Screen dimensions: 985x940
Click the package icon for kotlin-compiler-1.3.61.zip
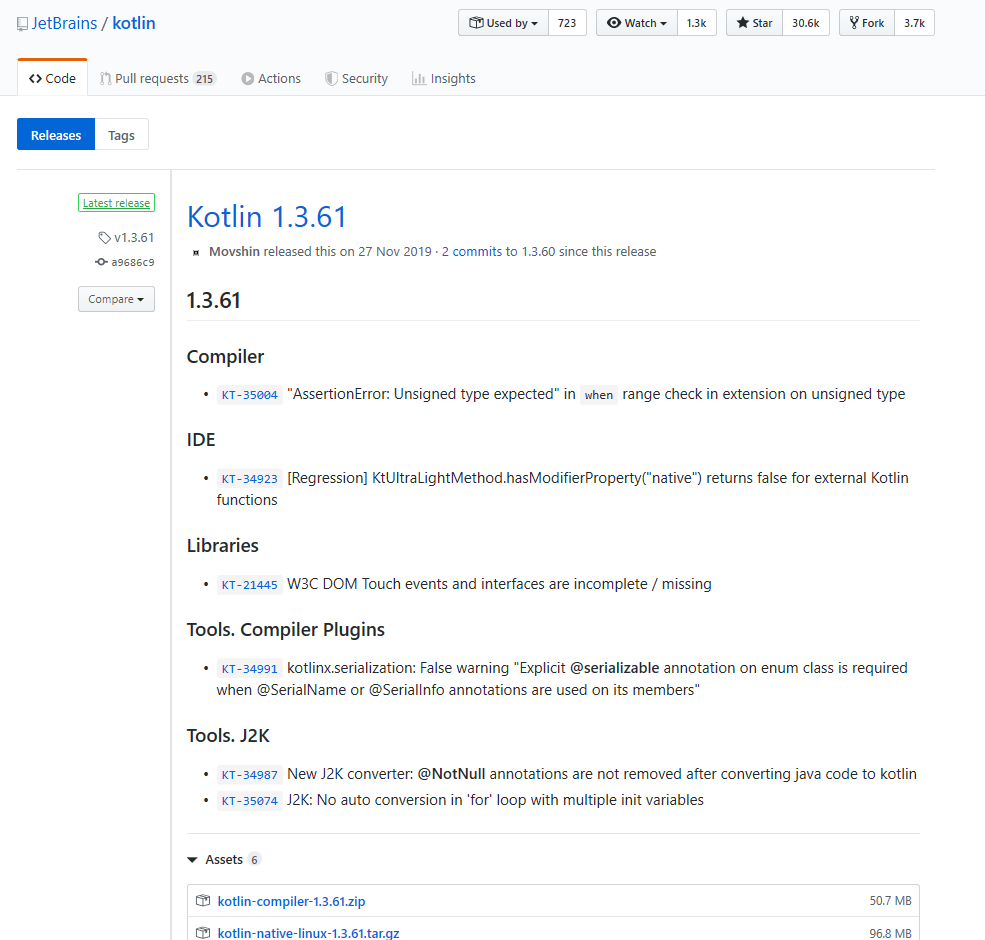203,900
